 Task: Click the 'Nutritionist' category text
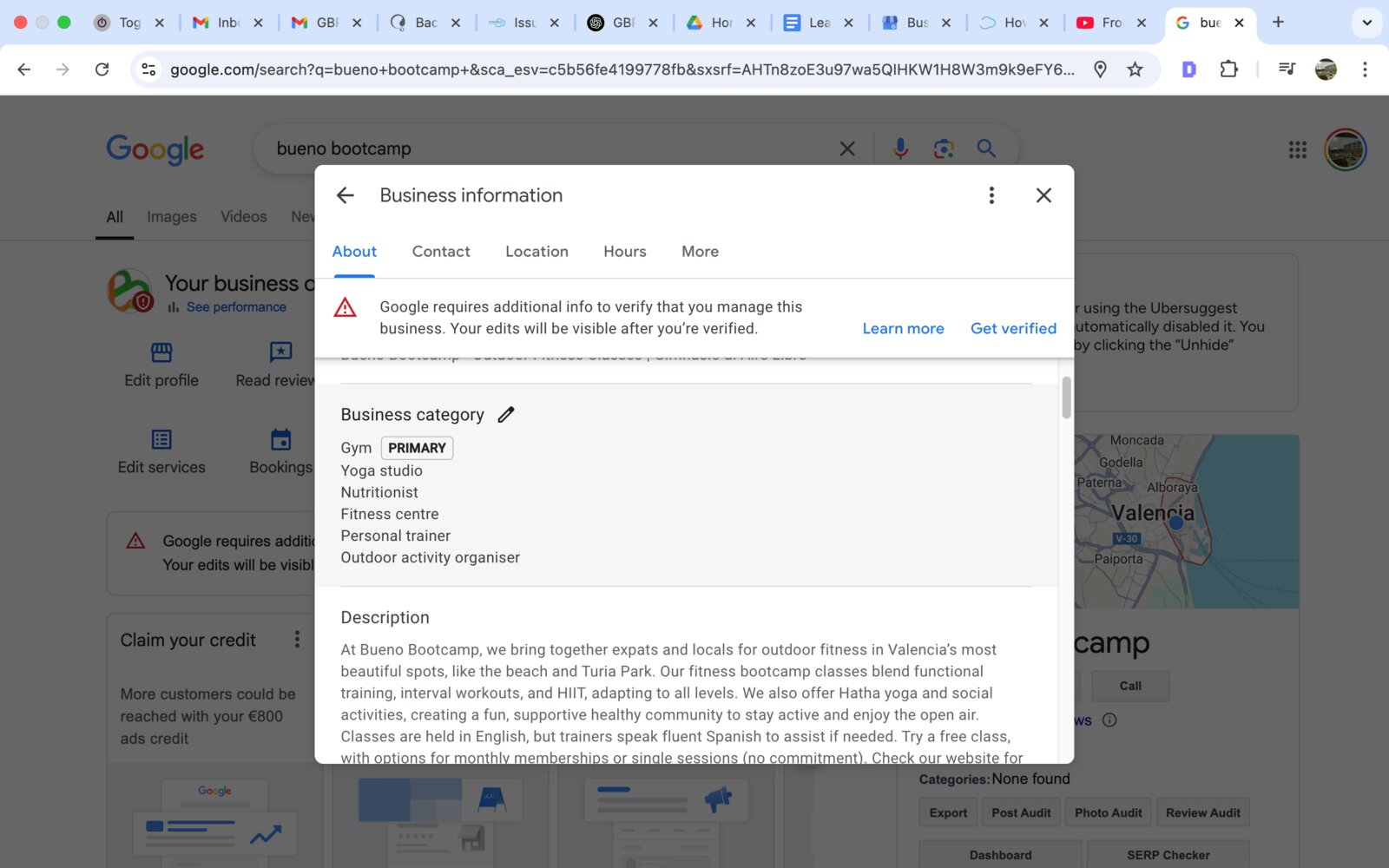pyautogui.click(x=379, y=492)
